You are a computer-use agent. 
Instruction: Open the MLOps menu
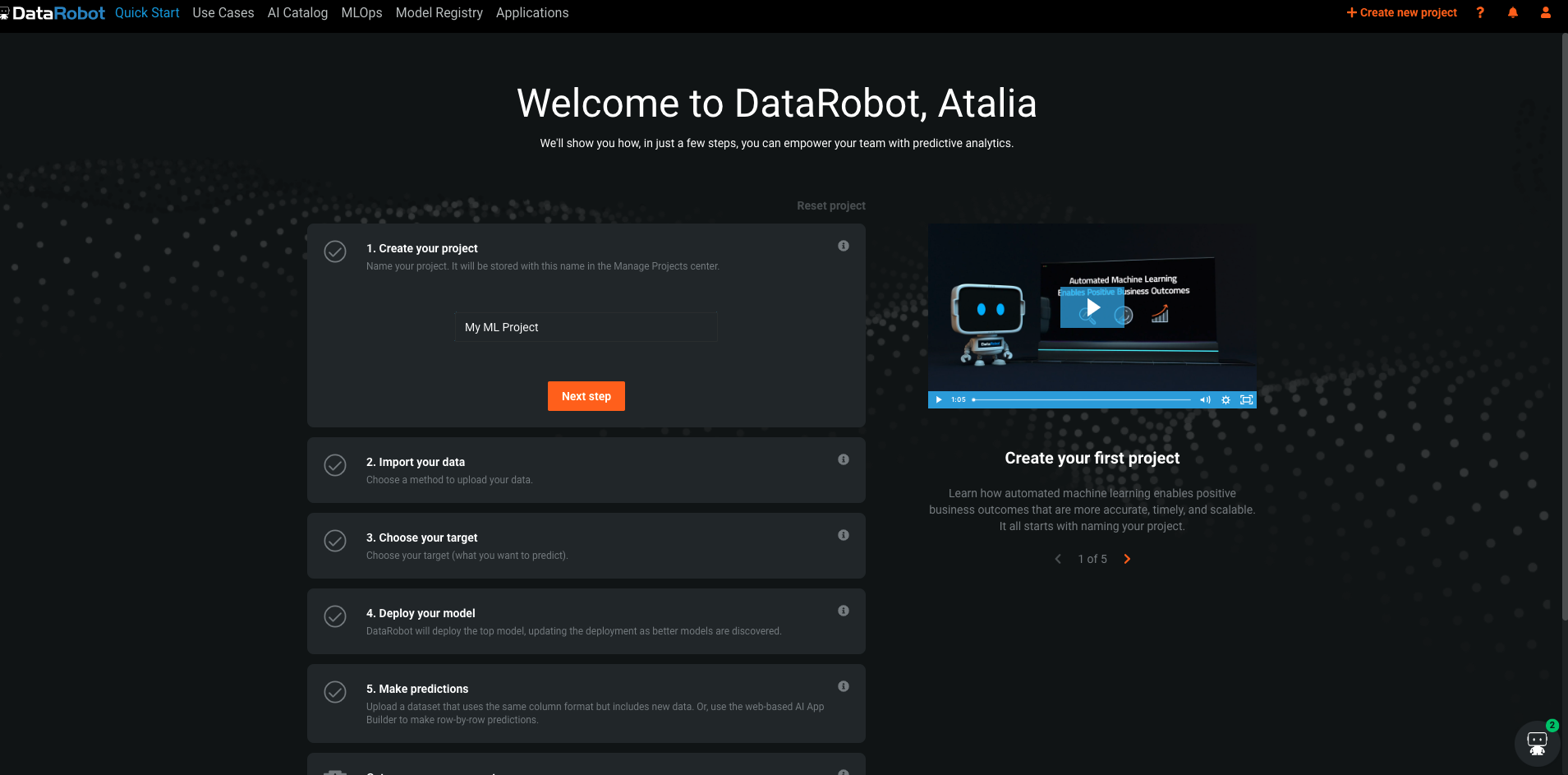(x=361, y=13)
